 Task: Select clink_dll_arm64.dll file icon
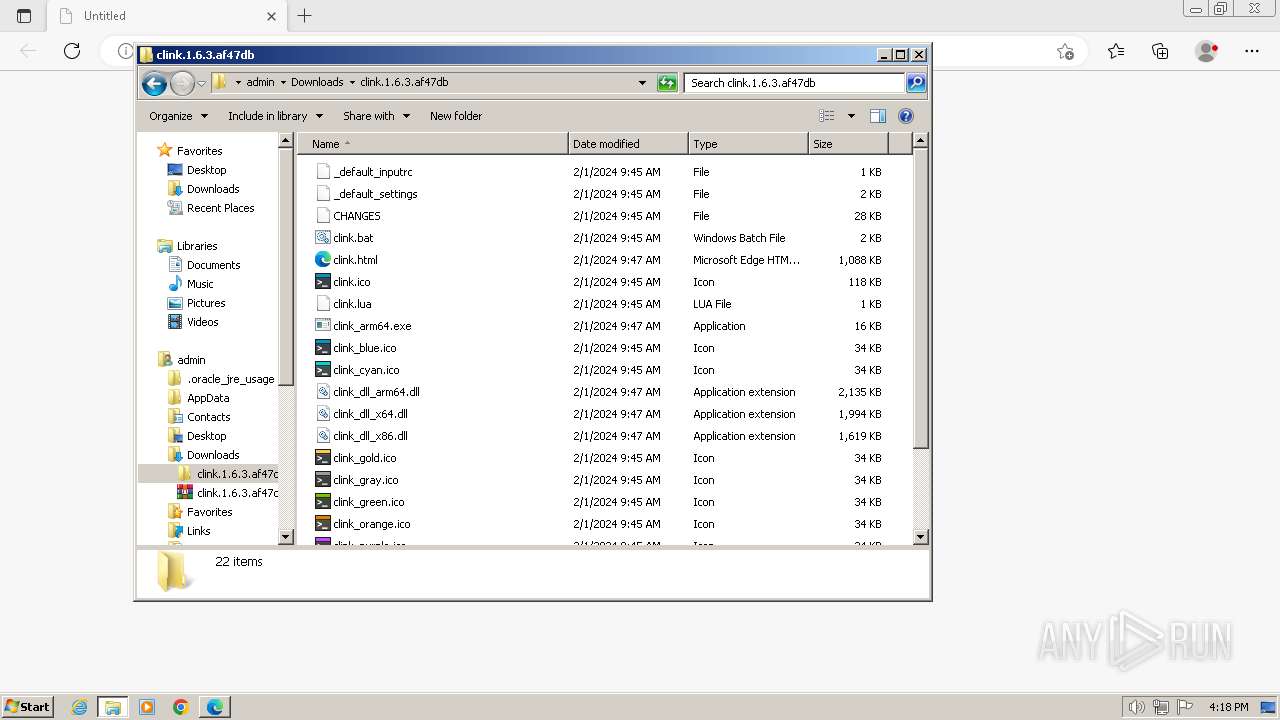click(323, 392)
